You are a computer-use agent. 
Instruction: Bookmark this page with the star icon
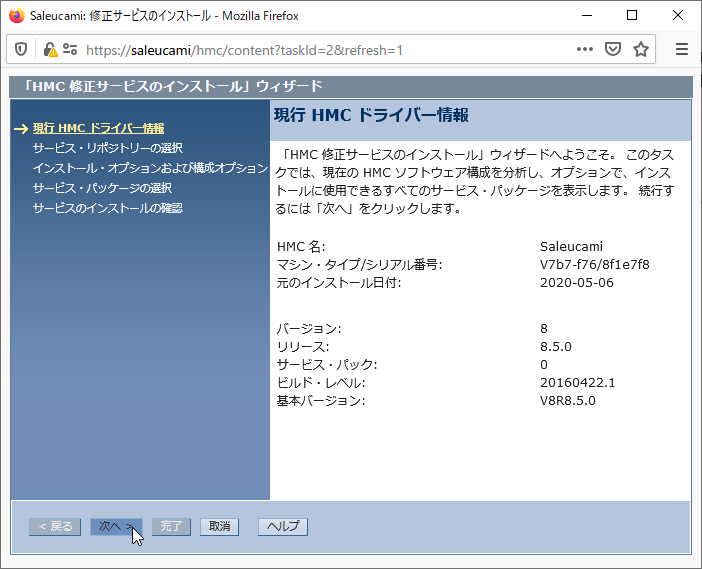641,49
